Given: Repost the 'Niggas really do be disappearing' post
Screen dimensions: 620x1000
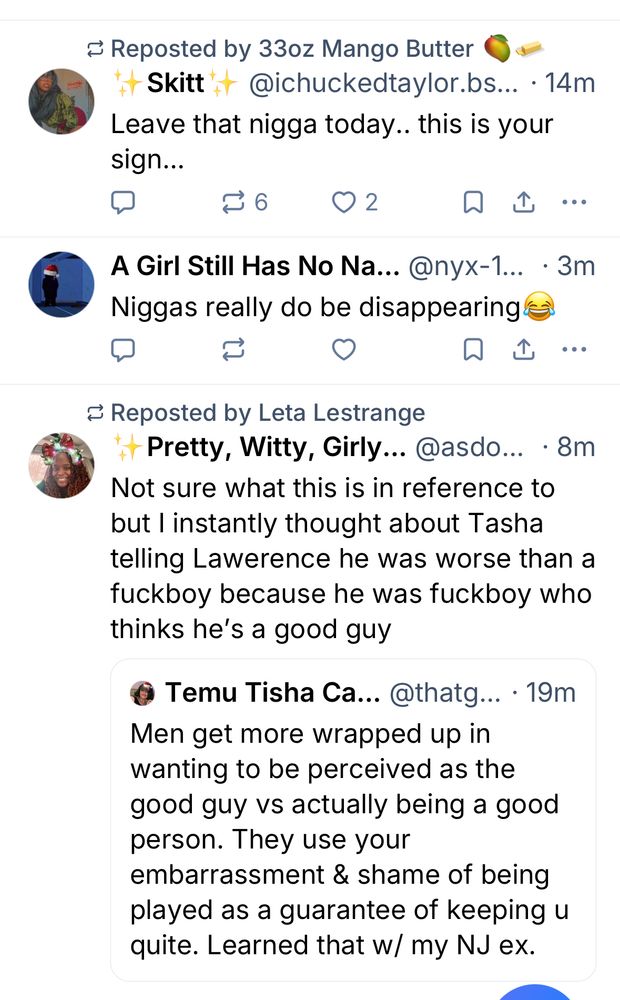Looking at the screenshot, I should point(233,350).
